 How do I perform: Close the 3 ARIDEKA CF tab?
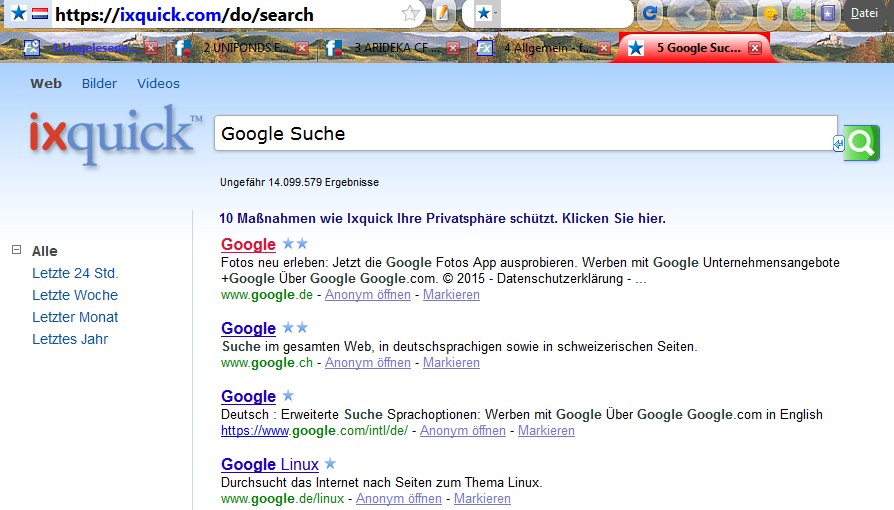coord(453,48)
